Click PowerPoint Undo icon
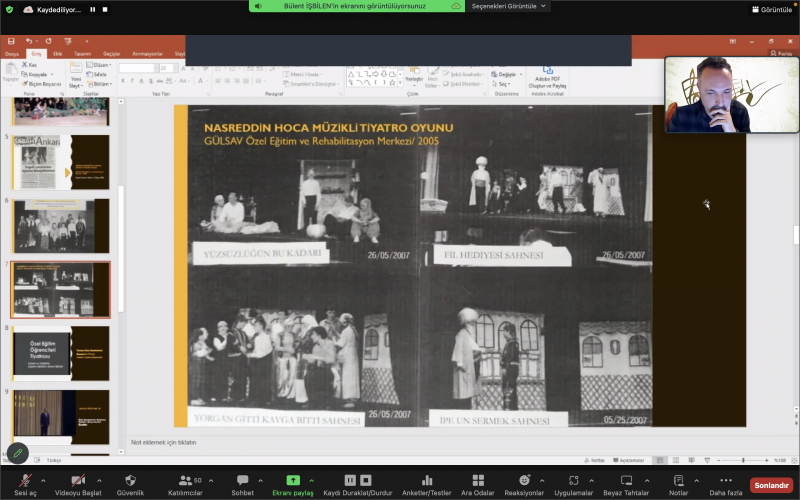The image size is (800, 500). tap(29, 41)
